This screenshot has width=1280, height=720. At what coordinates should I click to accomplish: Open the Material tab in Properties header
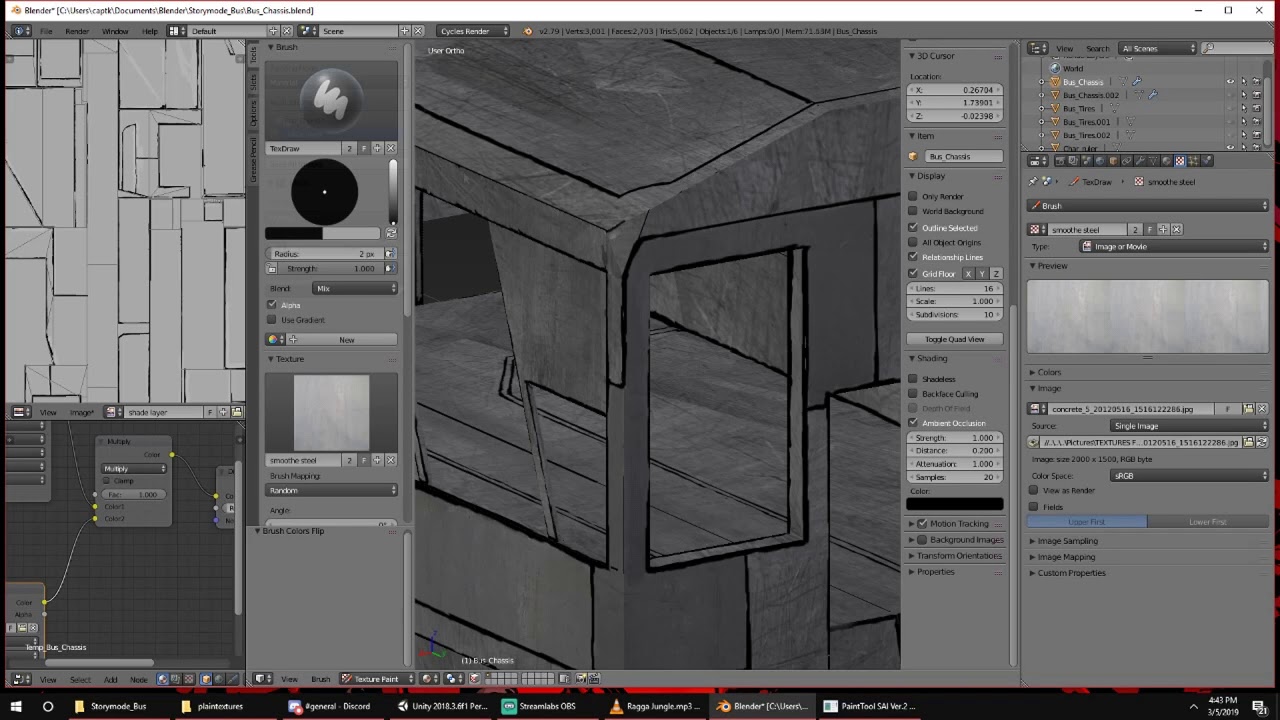(x=1166, y=160)
